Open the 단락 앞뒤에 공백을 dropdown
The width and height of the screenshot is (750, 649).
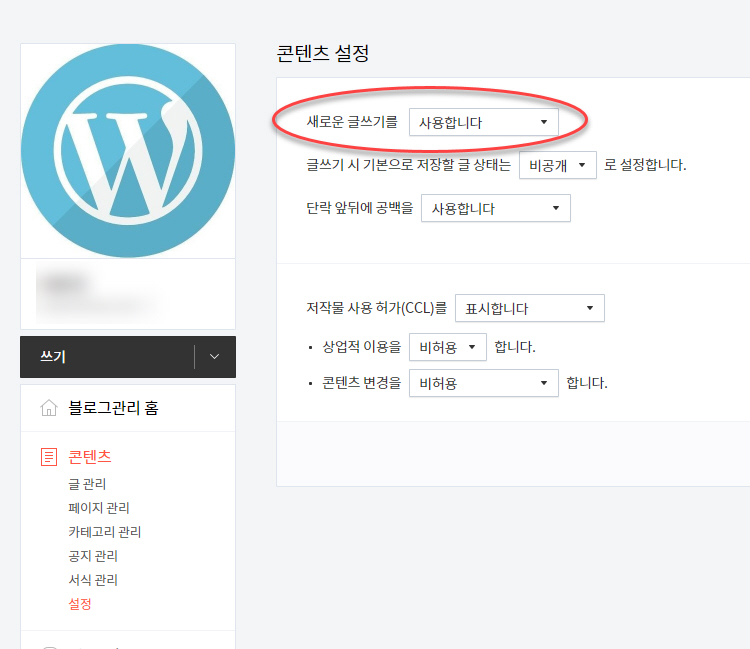tap(496, 208)
